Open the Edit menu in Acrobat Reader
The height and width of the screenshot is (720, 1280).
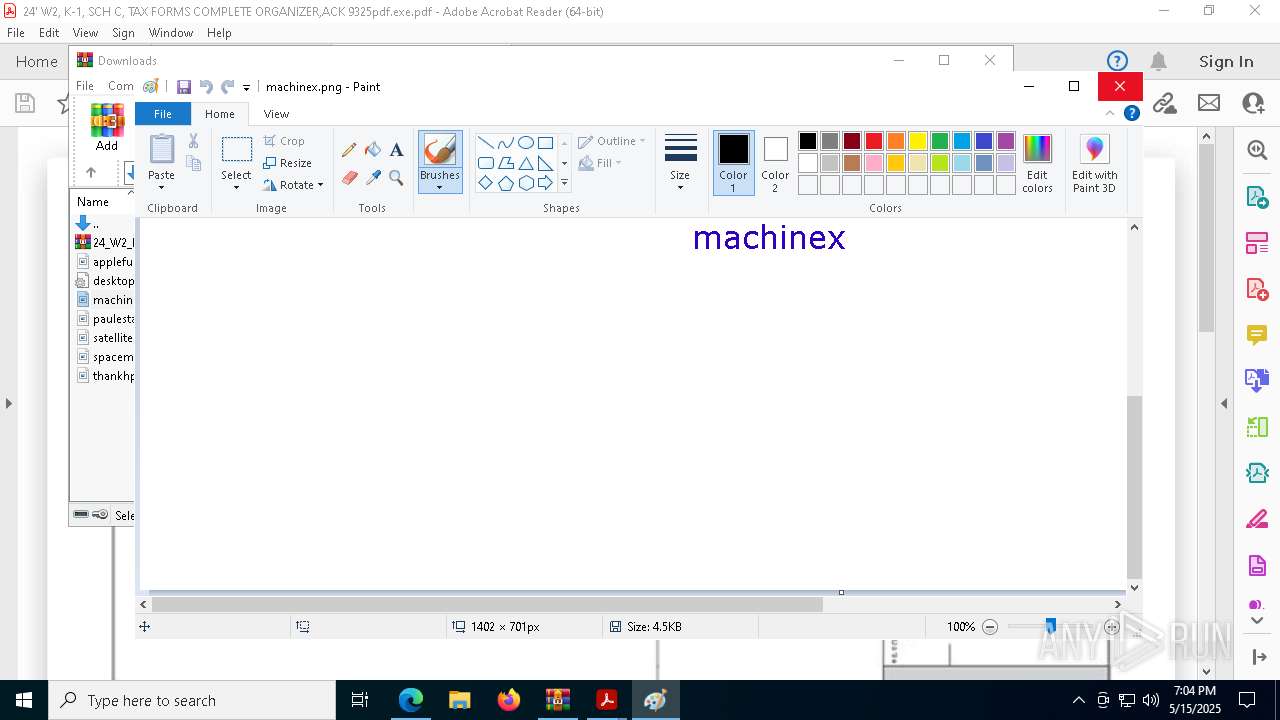coord(49,33)
